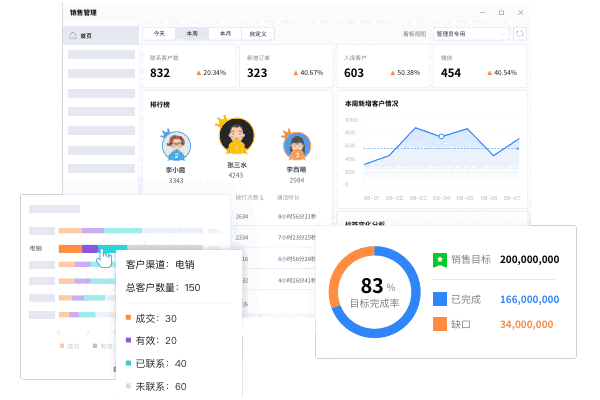
Task: Click the highlighted data point on the line chart
Action: point(441,136)
